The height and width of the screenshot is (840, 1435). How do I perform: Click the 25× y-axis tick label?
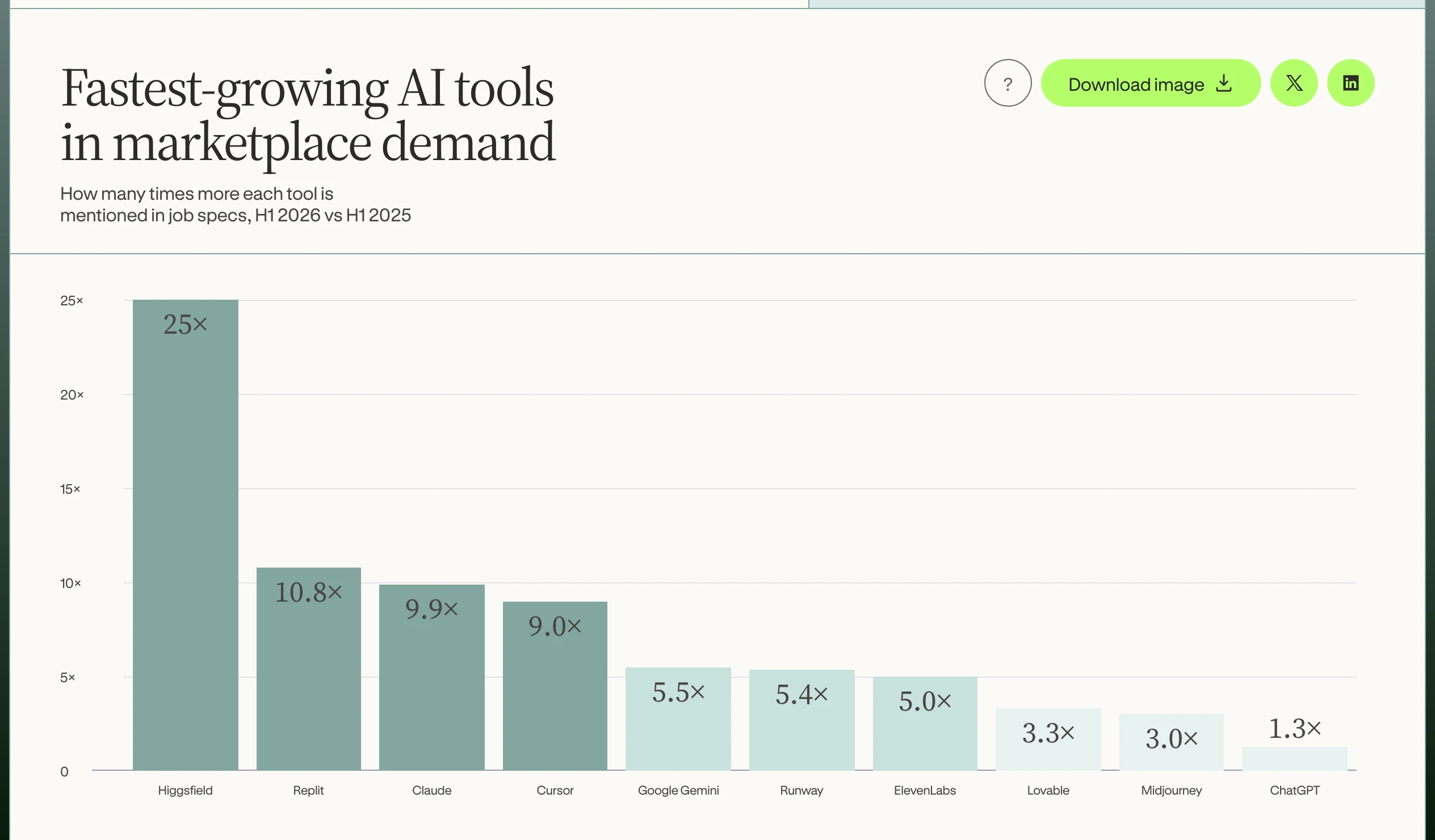(x=72, y=300)
